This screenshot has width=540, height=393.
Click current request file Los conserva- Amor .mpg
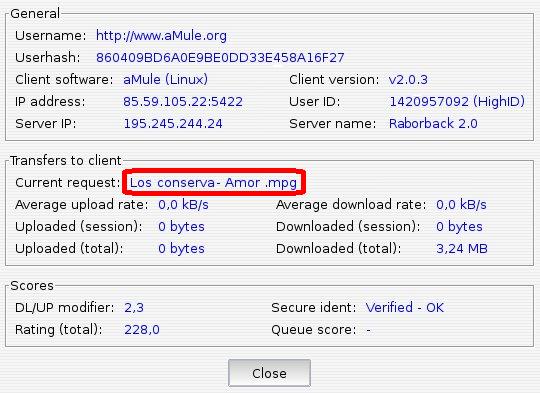tap(213, 183)
